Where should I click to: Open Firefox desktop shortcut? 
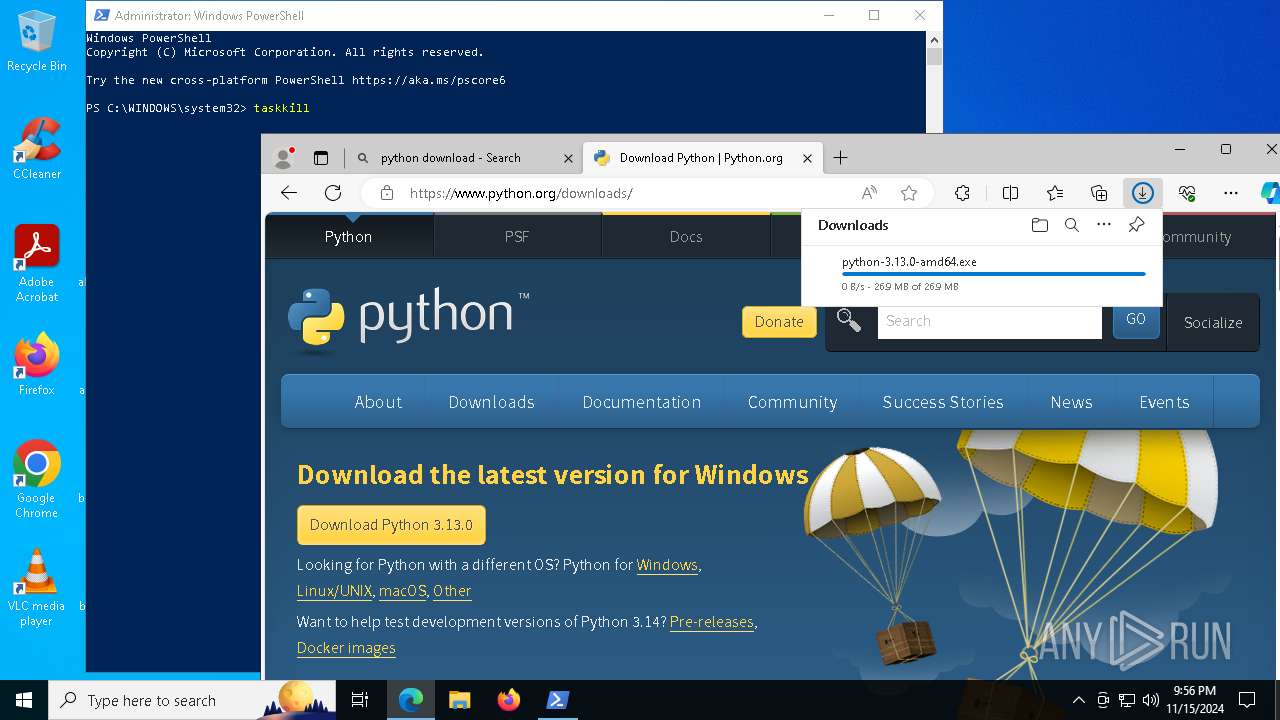(x=37, y=366)
